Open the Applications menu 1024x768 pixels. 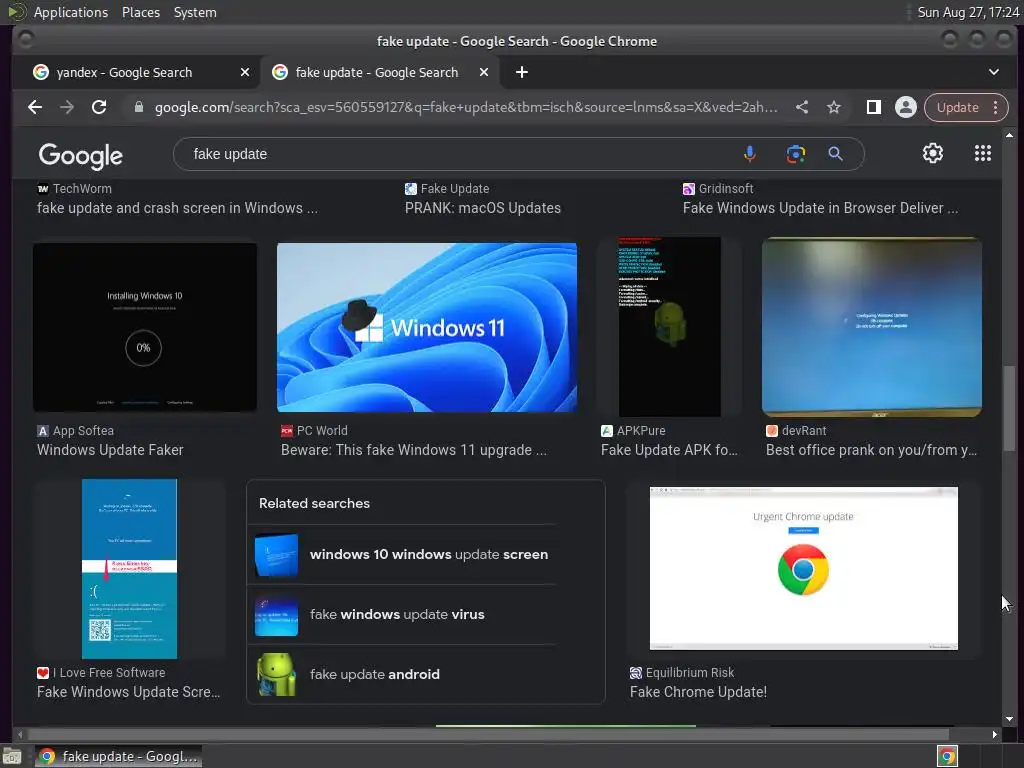[71, 12]
